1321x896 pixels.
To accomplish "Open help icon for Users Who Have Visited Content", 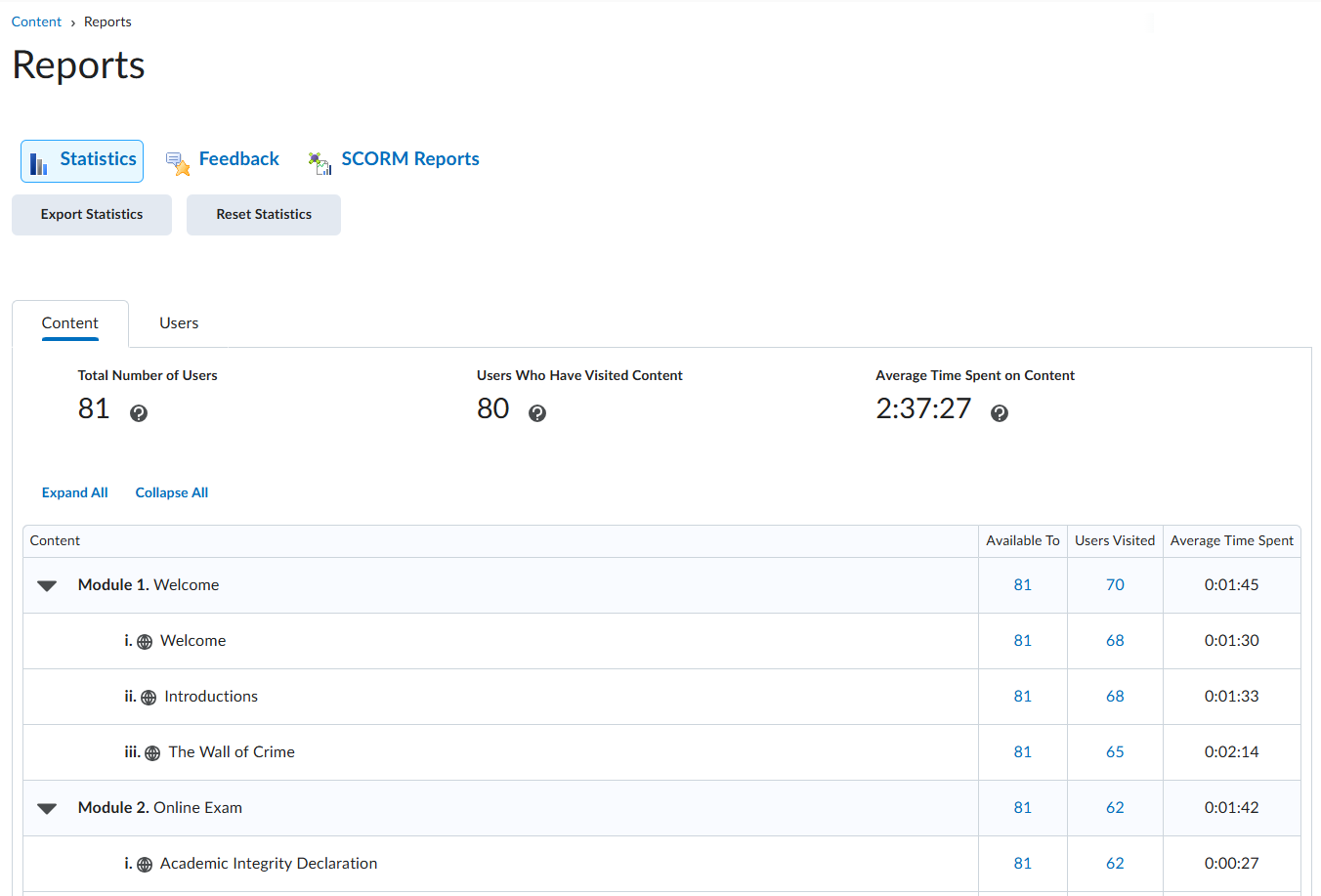I will (x=537, y=413).
